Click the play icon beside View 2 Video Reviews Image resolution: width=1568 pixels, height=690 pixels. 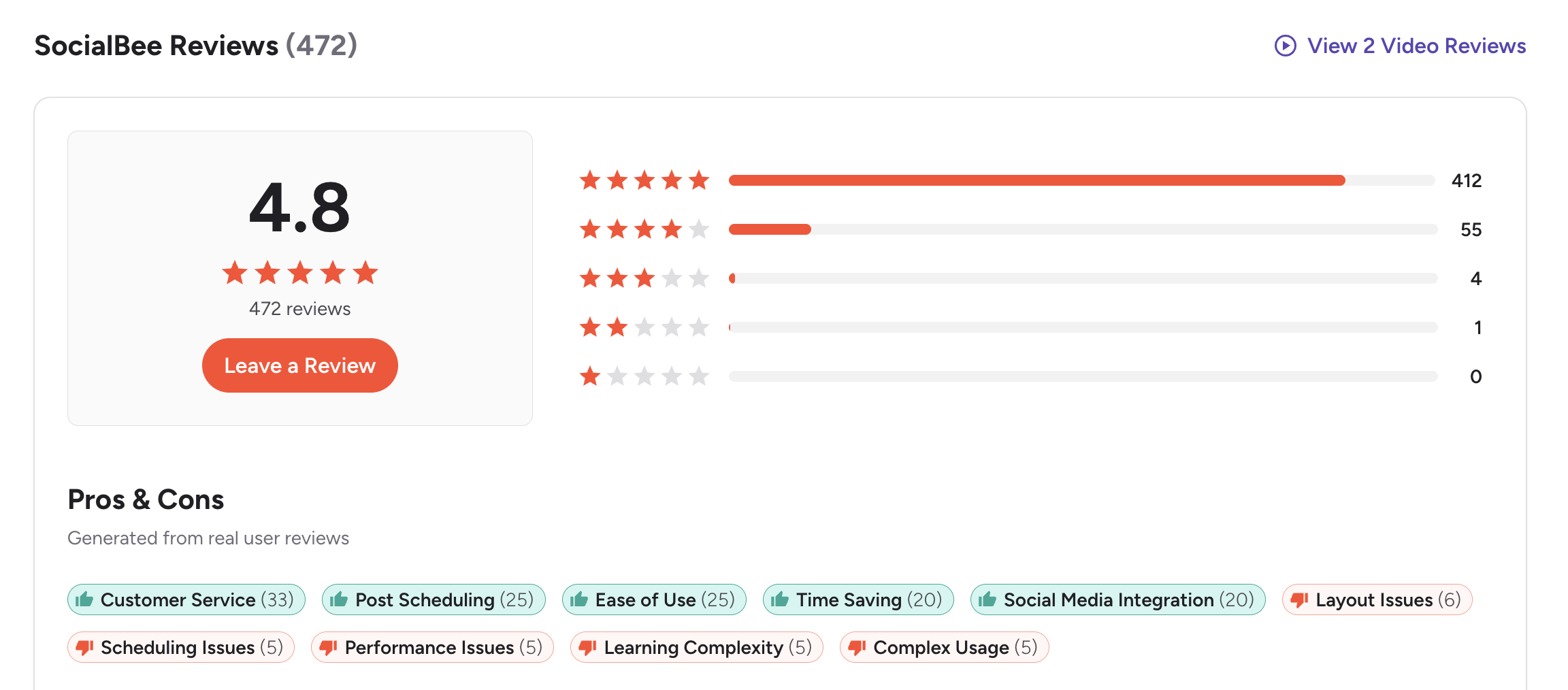1285,46
